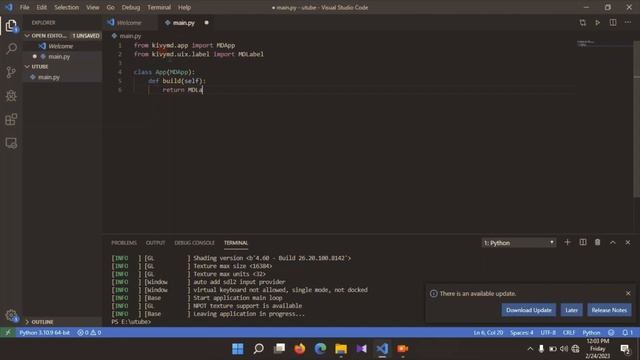Open Visual Studio from taskbar
Viewport: 640px width, 360px height.
[x=362, y=349]
